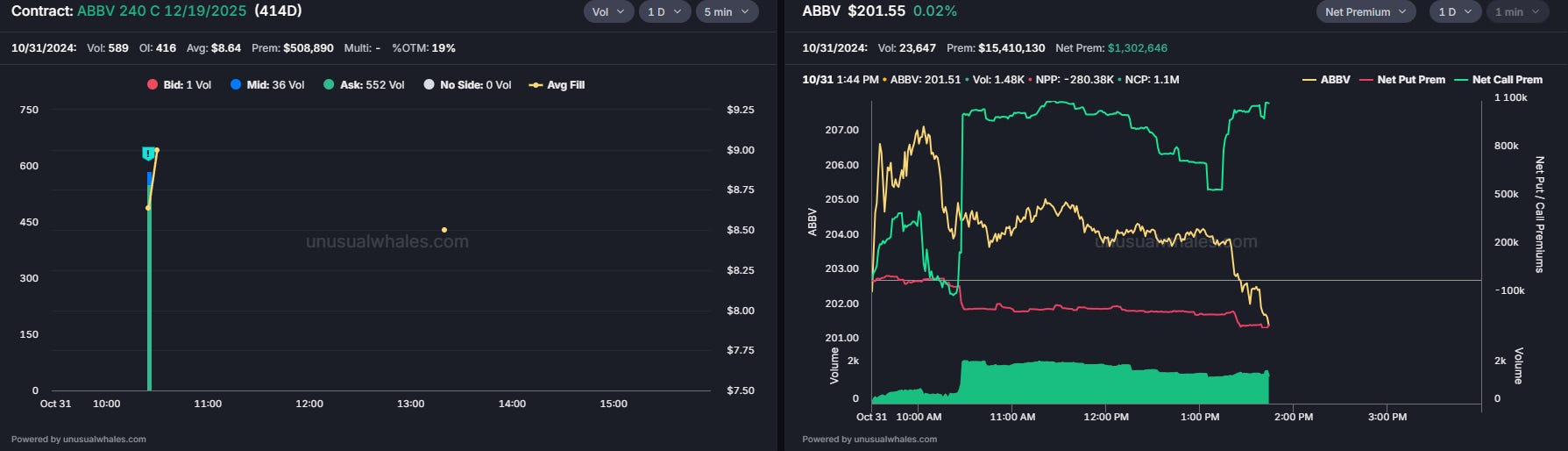Image resolution: width=1568 pixels, height=451 pixels.
Task: Click the %OTM: 19% stat
Action: 423,48
